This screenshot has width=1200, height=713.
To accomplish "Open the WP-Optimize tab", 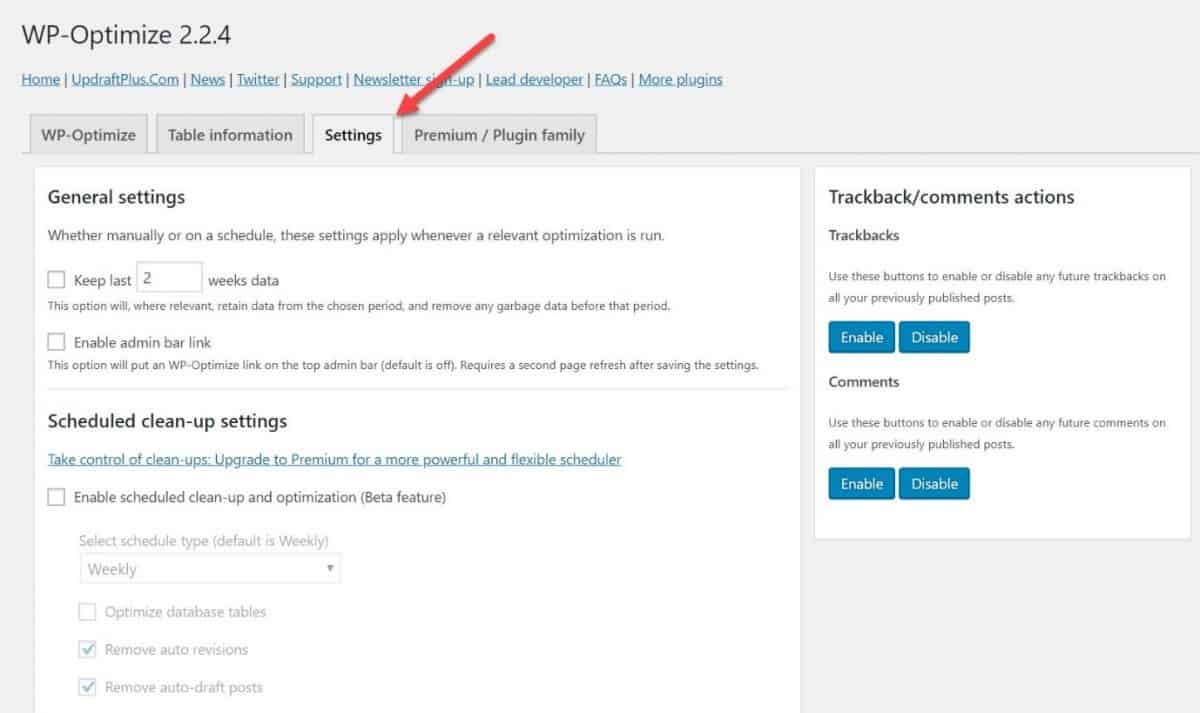I will [x=88, y=135].
